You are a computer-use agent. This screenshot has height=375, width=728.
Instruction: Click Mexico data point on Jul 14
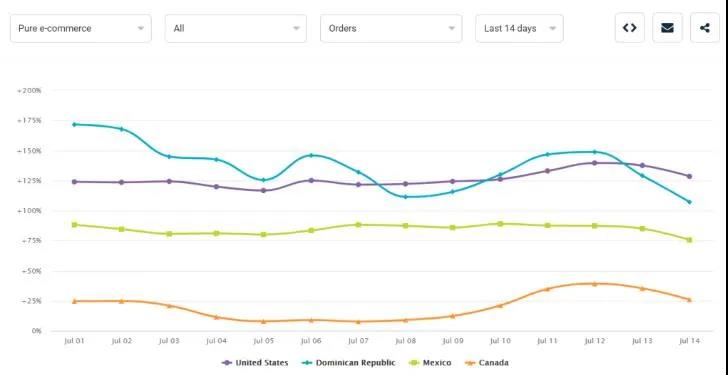click(689, 240)
